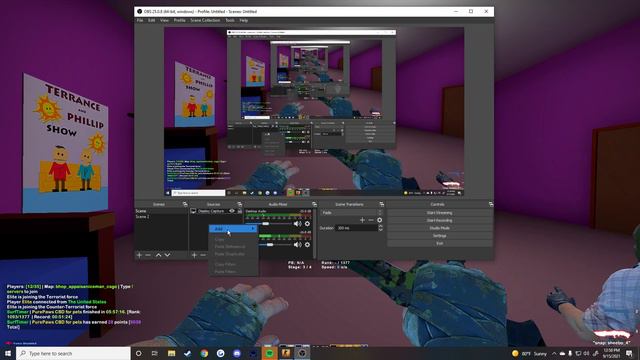
Task: Open the File menu in OBS
Action: tap(140, 20)
